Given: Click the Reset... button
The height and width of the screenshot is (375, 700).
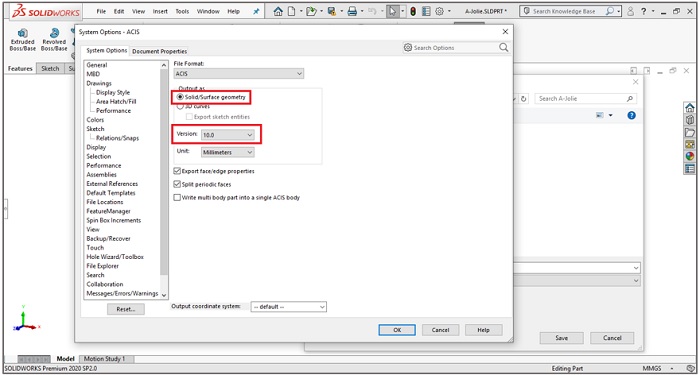Looking at the screenshot, I should coord(125,309).
